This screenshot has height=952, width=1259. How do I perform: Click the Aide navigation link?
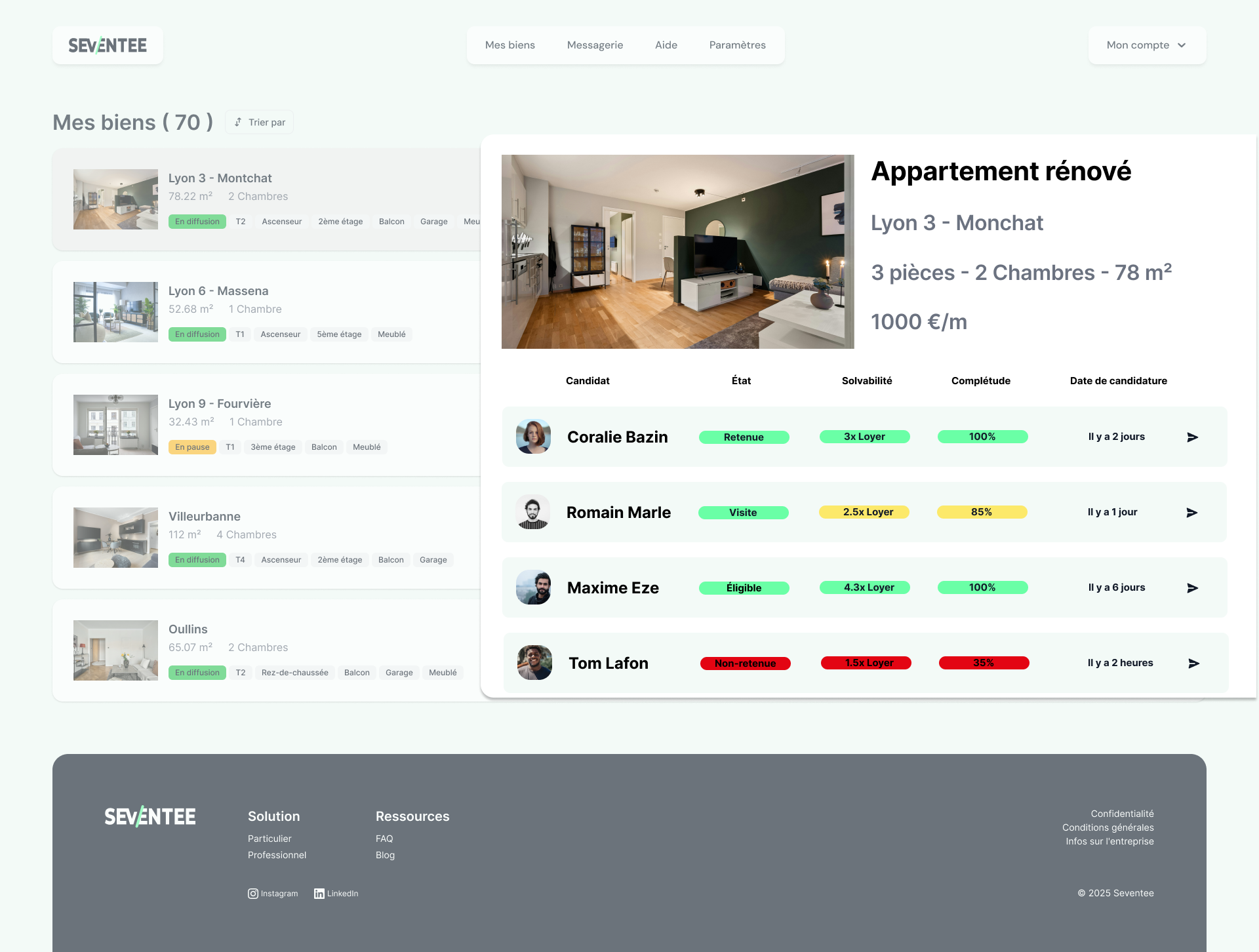[x=666, y=45]
